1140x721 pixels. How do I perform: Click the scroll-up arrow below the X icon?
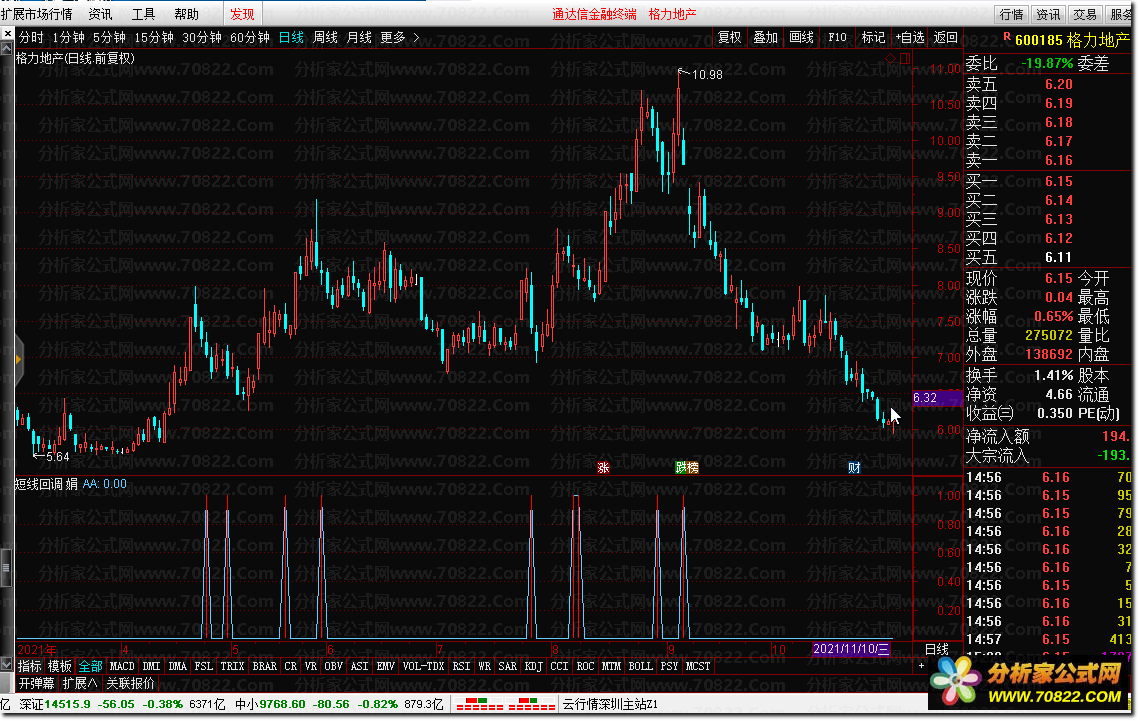click(x=7, y=48)
